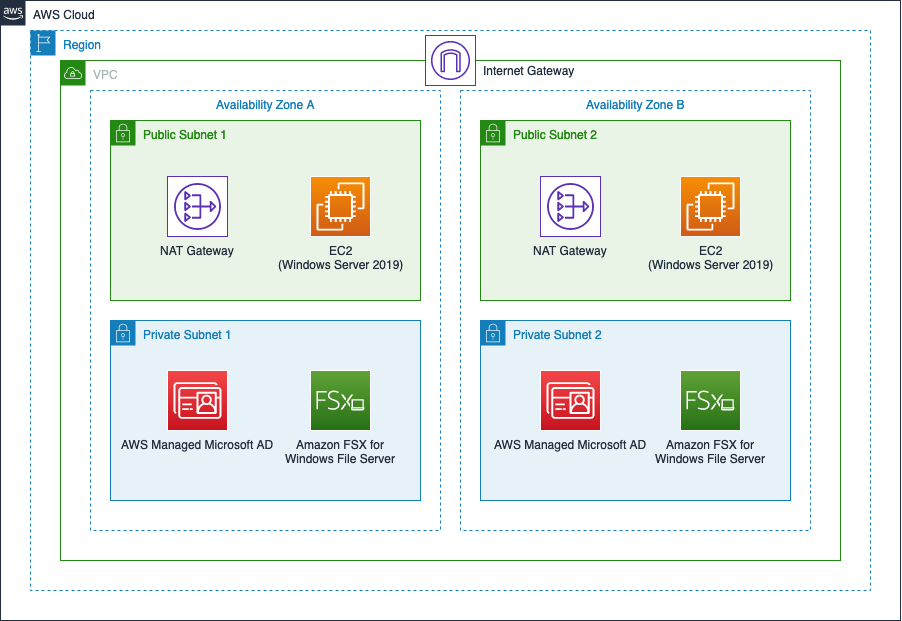The height and width of the screenshot is (621, 902).
Task: Click the green VPC cloud icon
Action: 72,74
